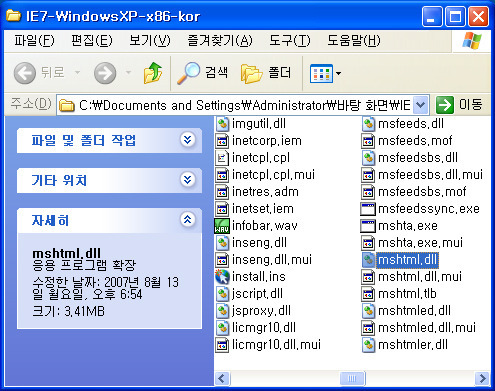Select the infobar.wav sound icon

pyautogui.click(x=222, y=226)
